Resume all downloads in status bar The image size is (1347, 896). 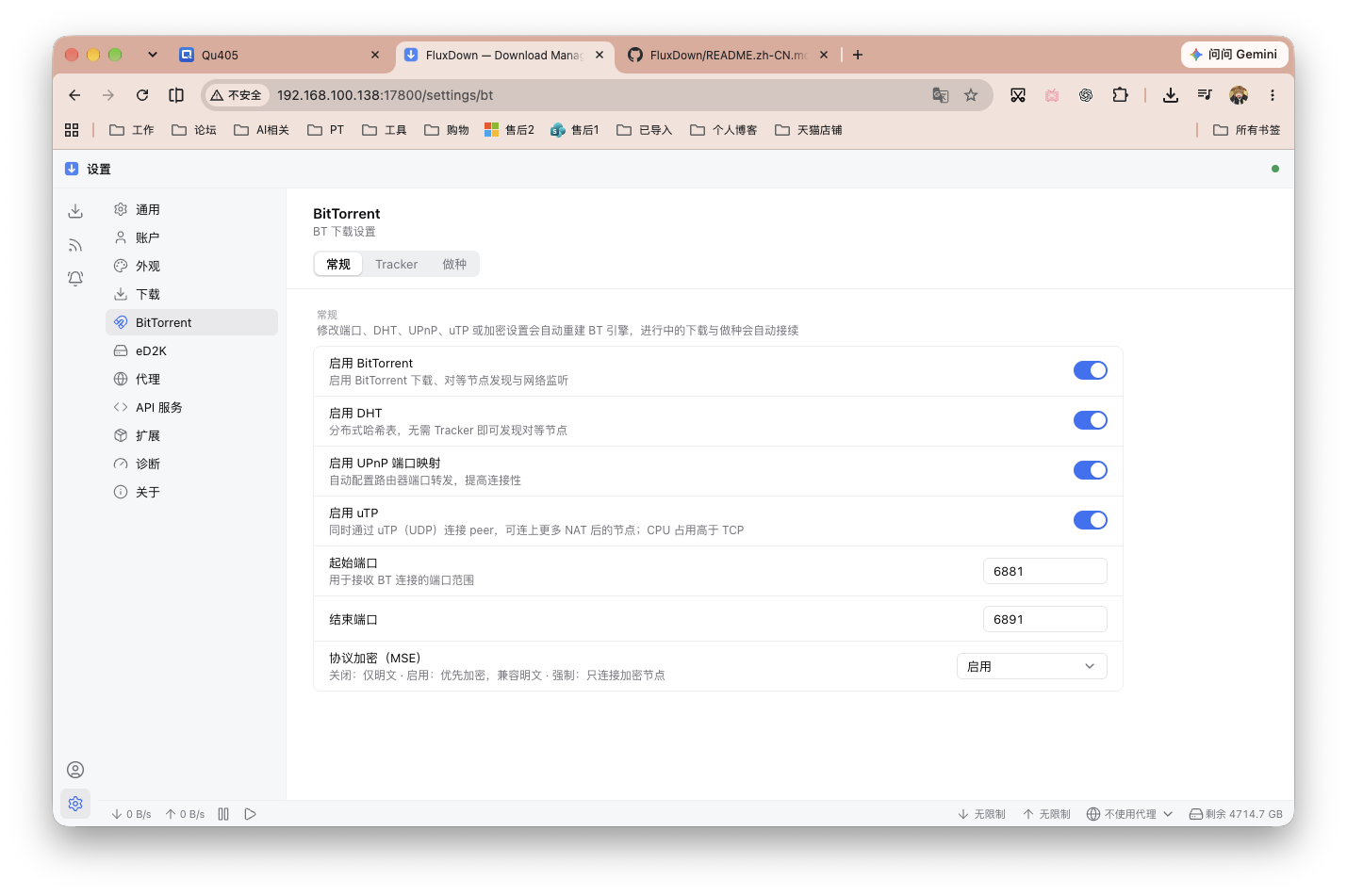tap(250, 814)
